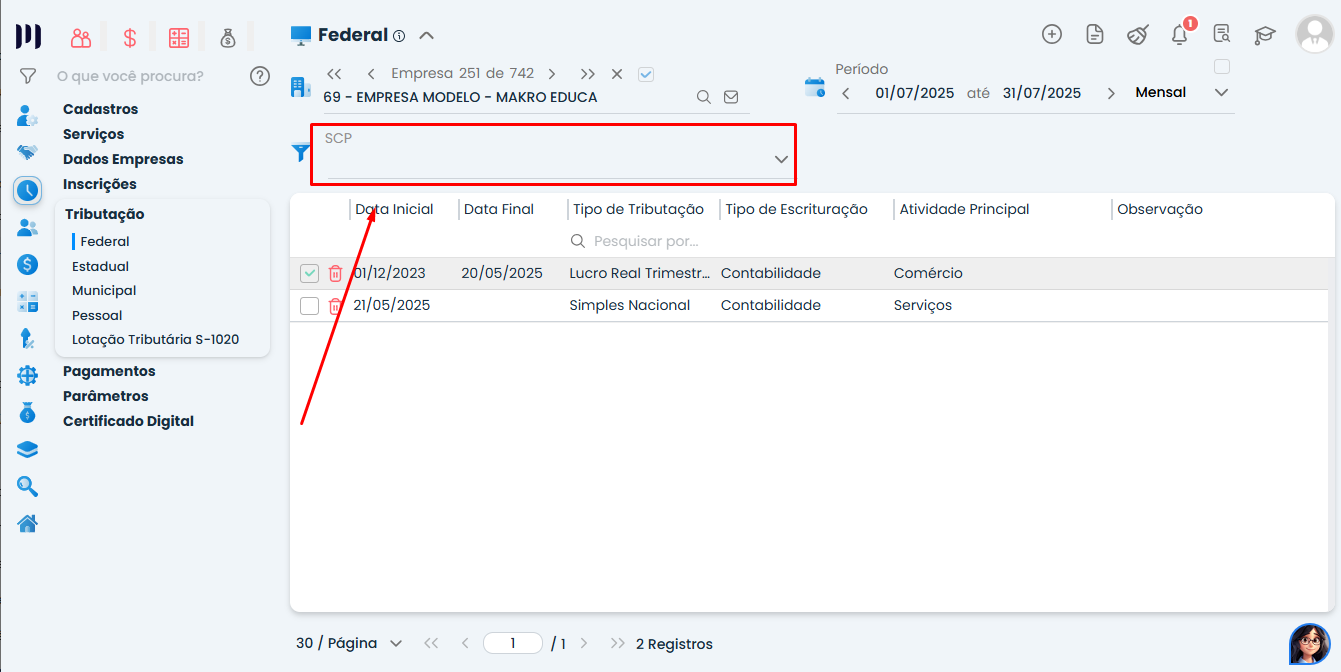The height and width of the screenshot is (672, 1341).
Task: Click the page number input field
Action: tap(512, 643)
